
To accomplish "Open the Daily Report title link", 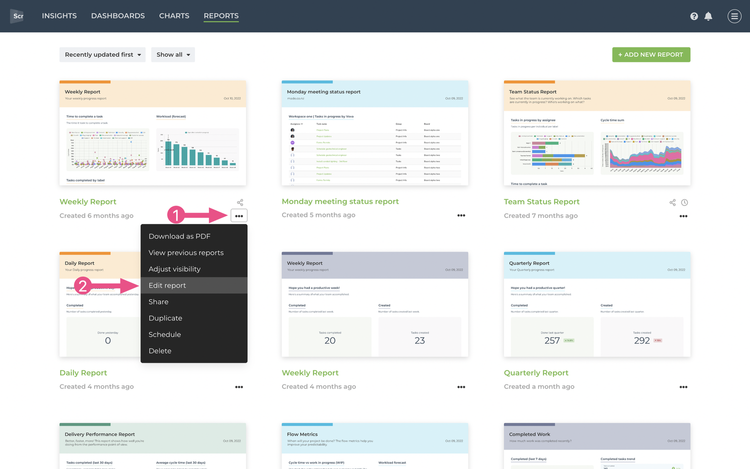I will point(83,373).
